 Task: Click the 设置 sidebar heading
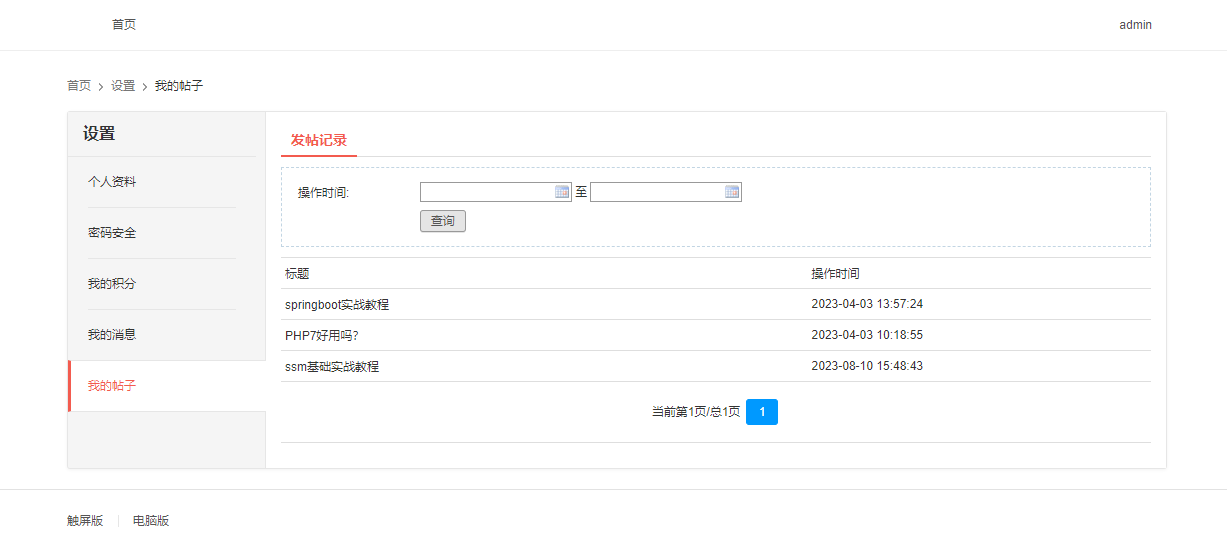(99, 134)
